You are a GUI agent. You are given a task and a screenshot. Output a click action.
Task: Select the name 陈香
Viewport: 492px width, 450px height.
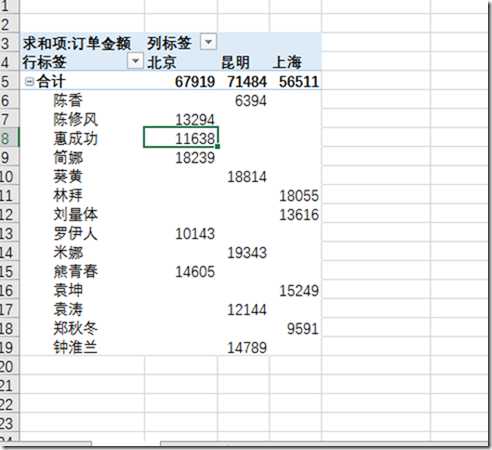pyautogui.click(x=68, y=100)
